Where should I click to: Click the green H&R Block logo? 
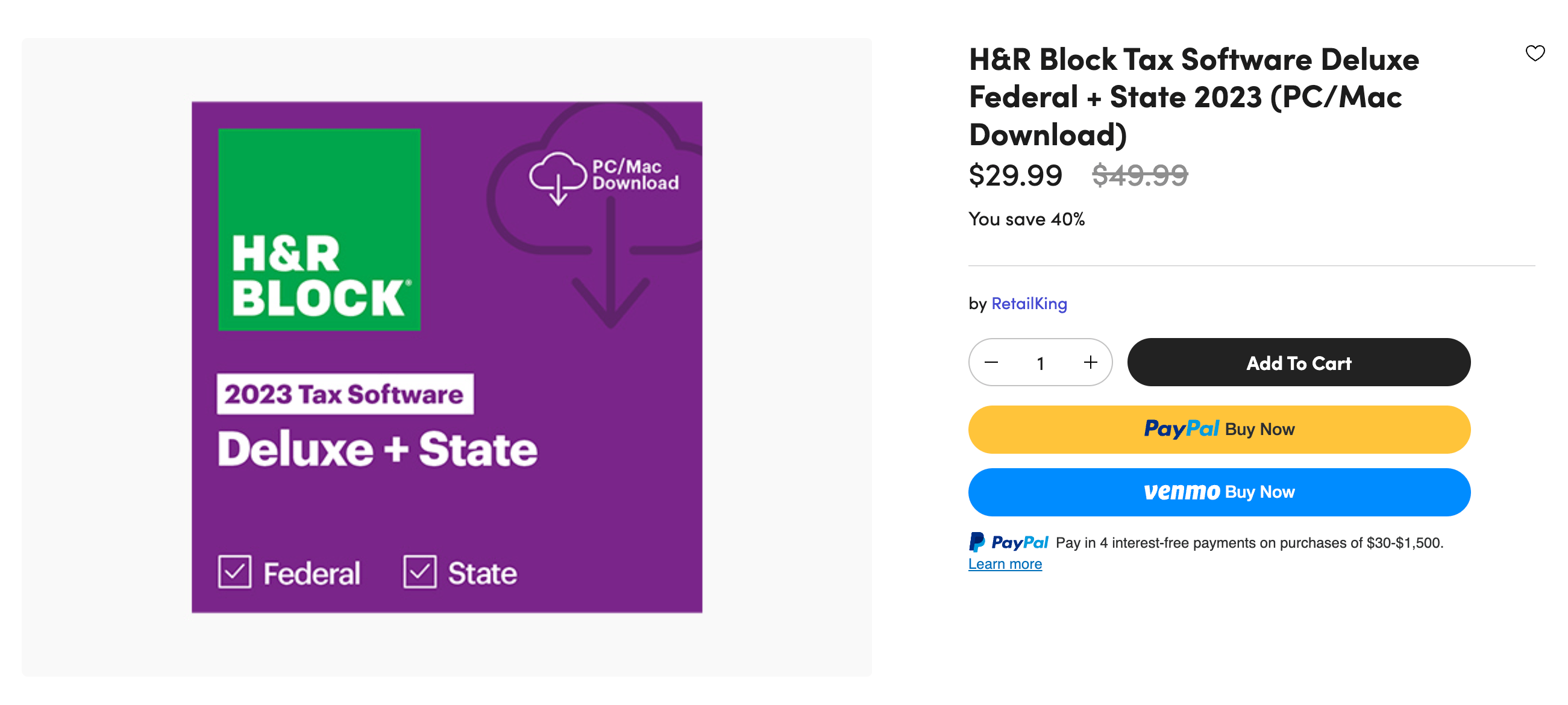point(319,228)
